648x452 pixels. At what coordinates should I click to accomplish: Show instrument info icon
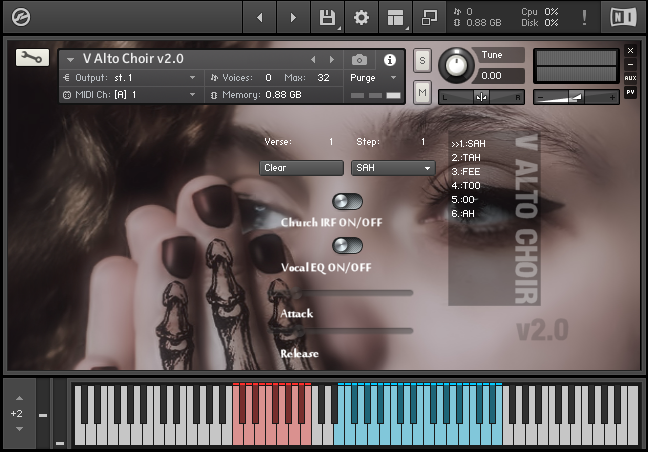point(390,60)
